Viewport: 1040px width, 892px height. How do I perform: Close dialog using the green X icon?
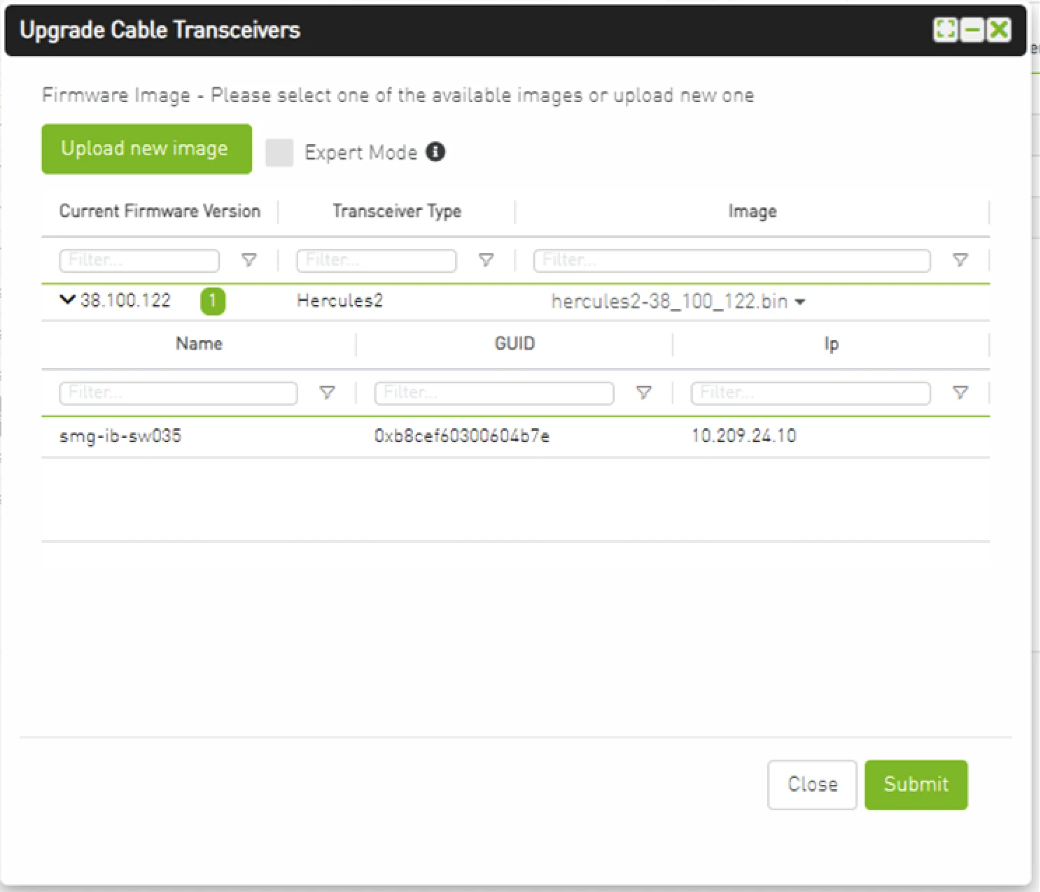pyautogui.click(x=998, y=30)
